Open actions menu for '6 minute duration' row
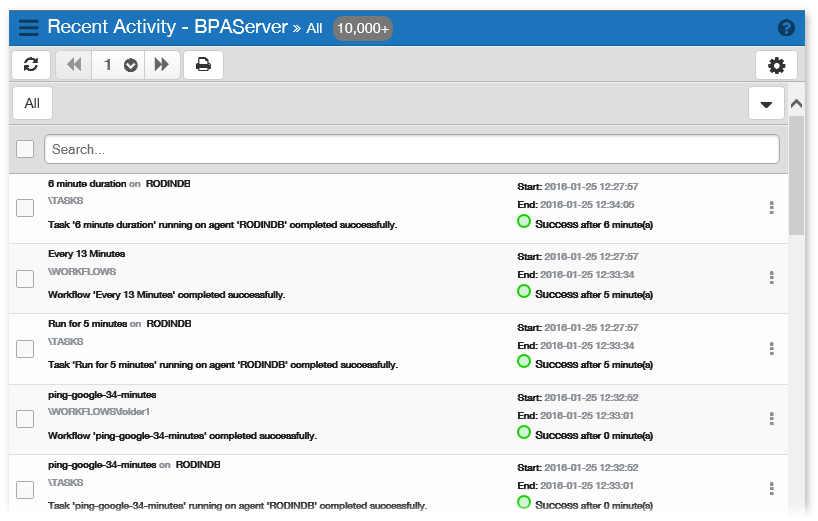The image size is (818, 521). coord(771,208)
